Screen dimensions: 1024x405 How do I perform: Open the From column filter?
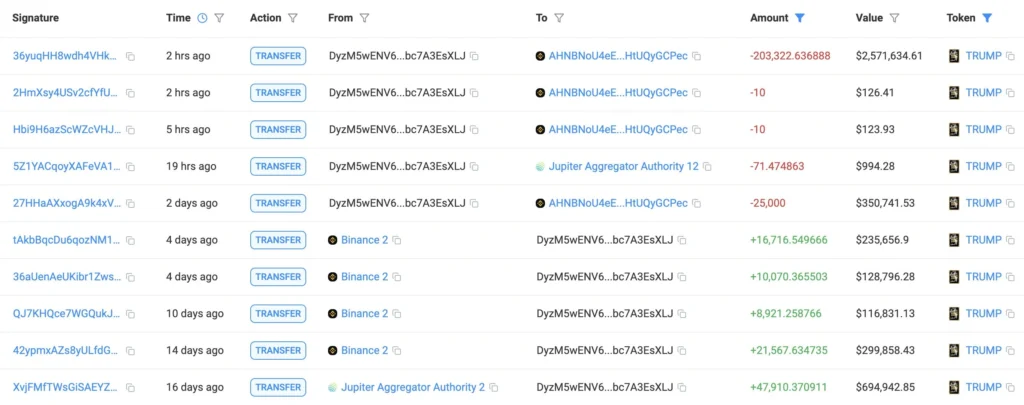tap(365, 18)
